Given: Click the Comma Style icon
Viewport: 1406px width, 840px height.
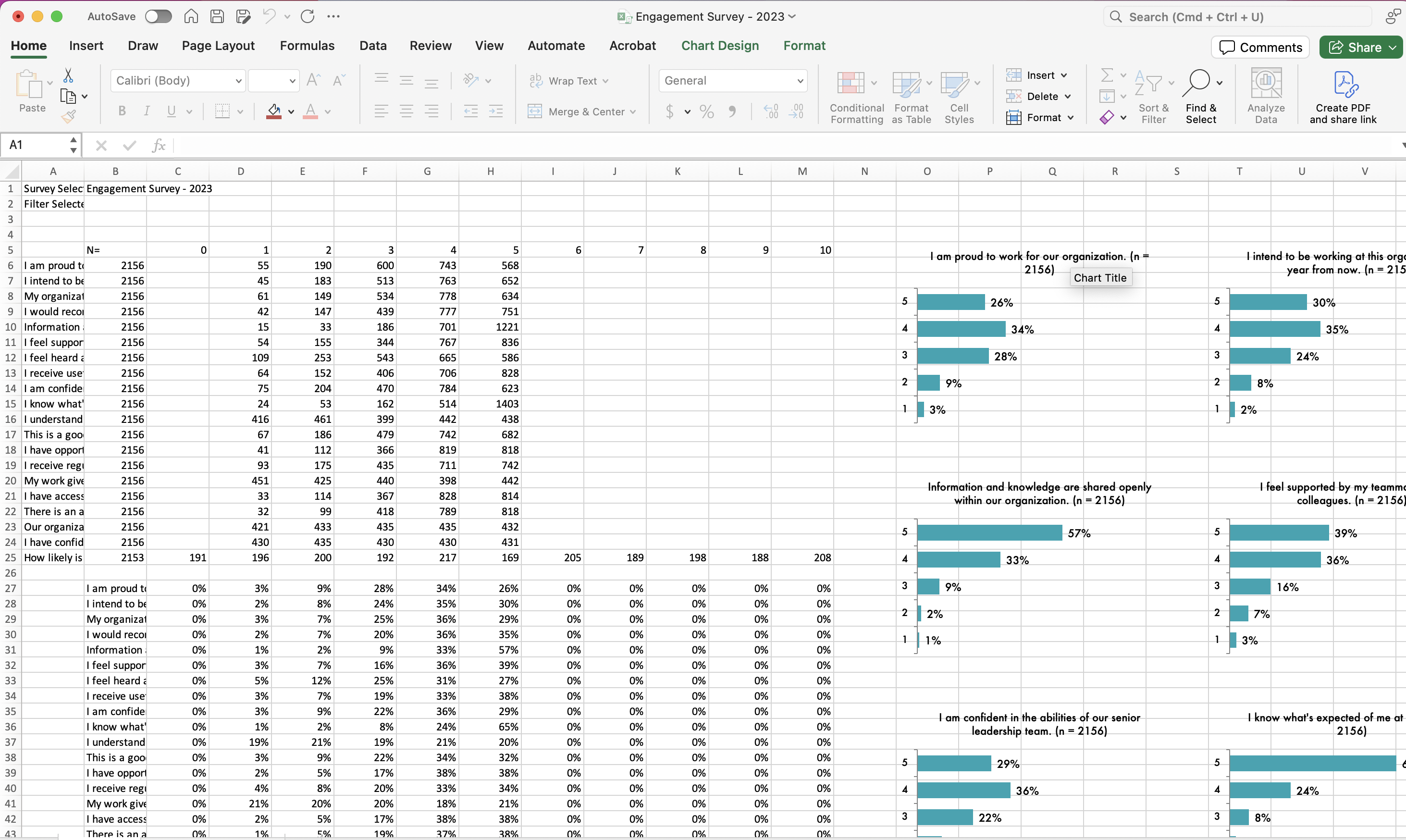Looking at the screenshot, I should [732, 111].
